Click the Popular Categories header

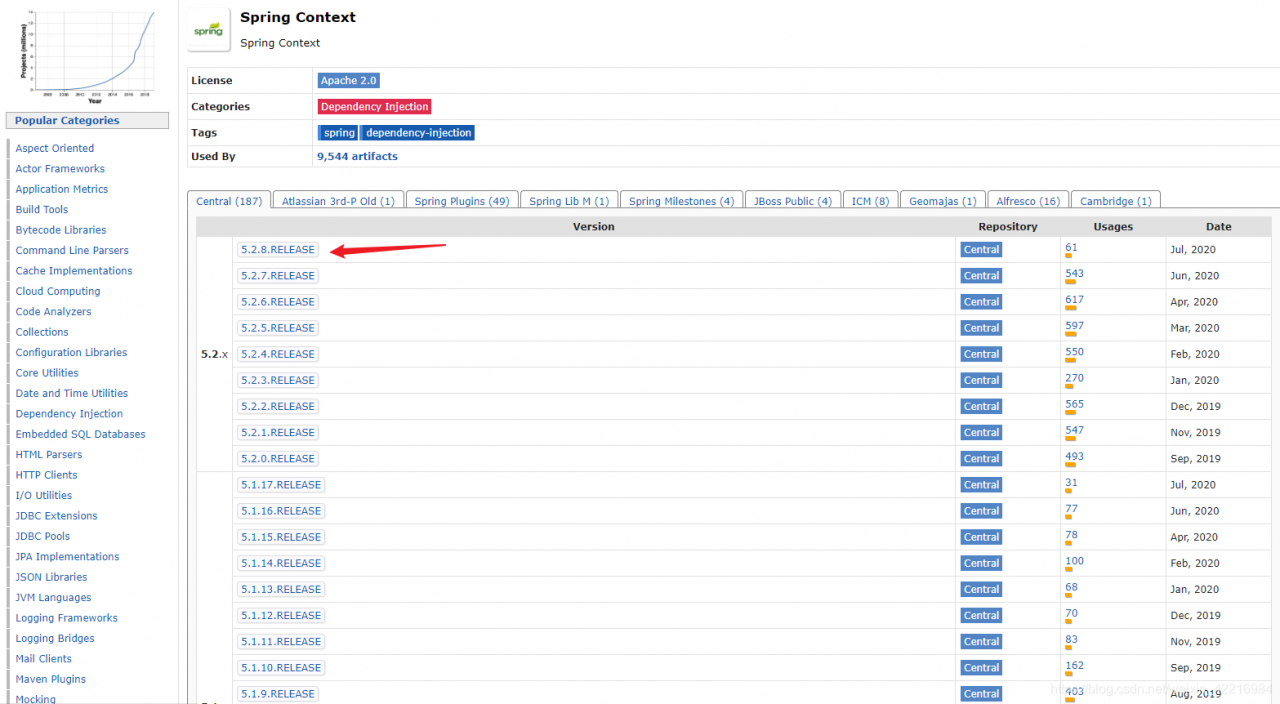[87, 121]
